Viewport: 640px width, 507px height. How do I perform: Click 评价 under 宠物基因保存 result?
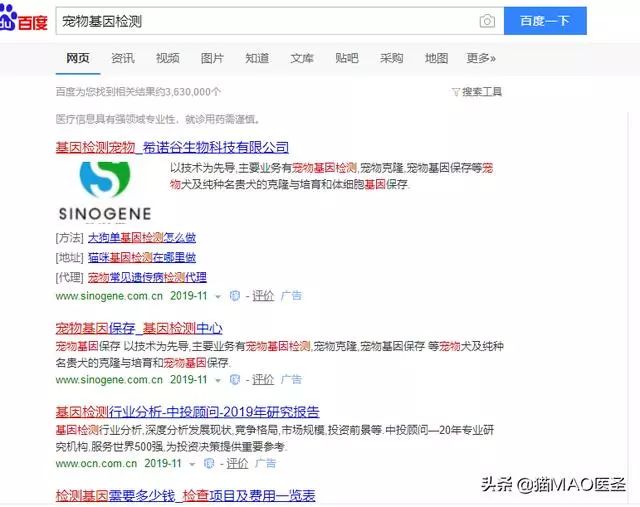click(263, 379)
